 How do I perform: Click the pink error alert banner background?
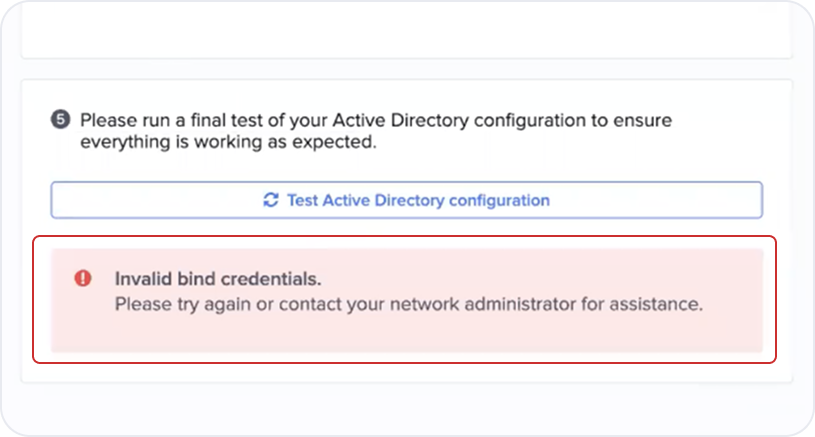406,300
